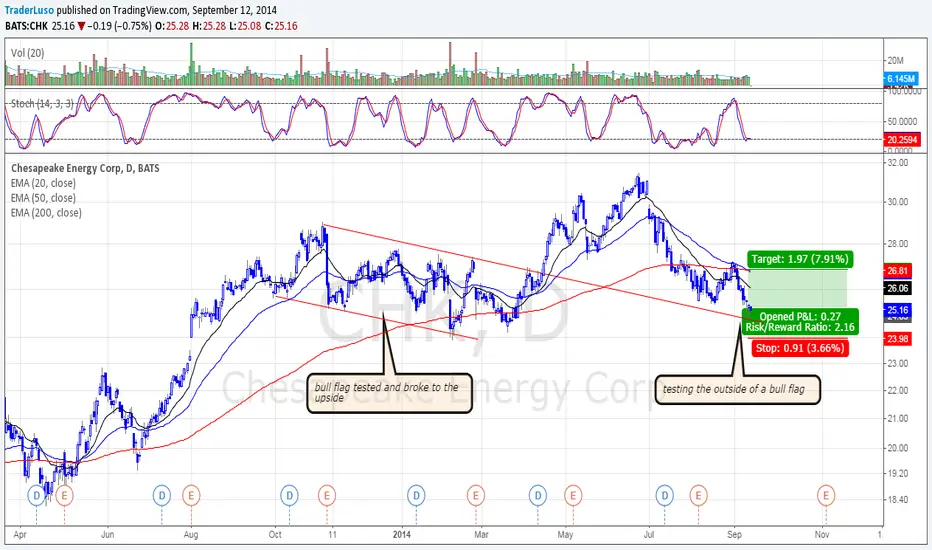
Task: Click the 23.00 price axis label
Action: pos(898,363)
